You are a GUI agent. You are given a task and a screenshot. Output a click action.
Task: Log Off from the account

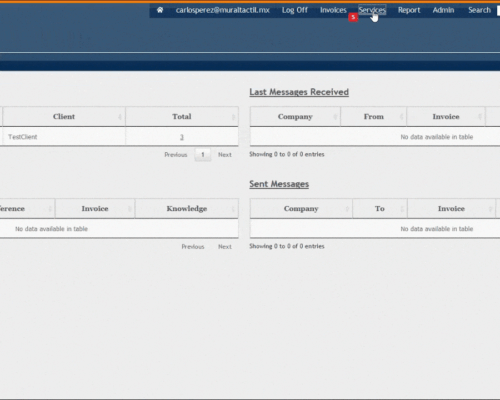click(295, 10)
